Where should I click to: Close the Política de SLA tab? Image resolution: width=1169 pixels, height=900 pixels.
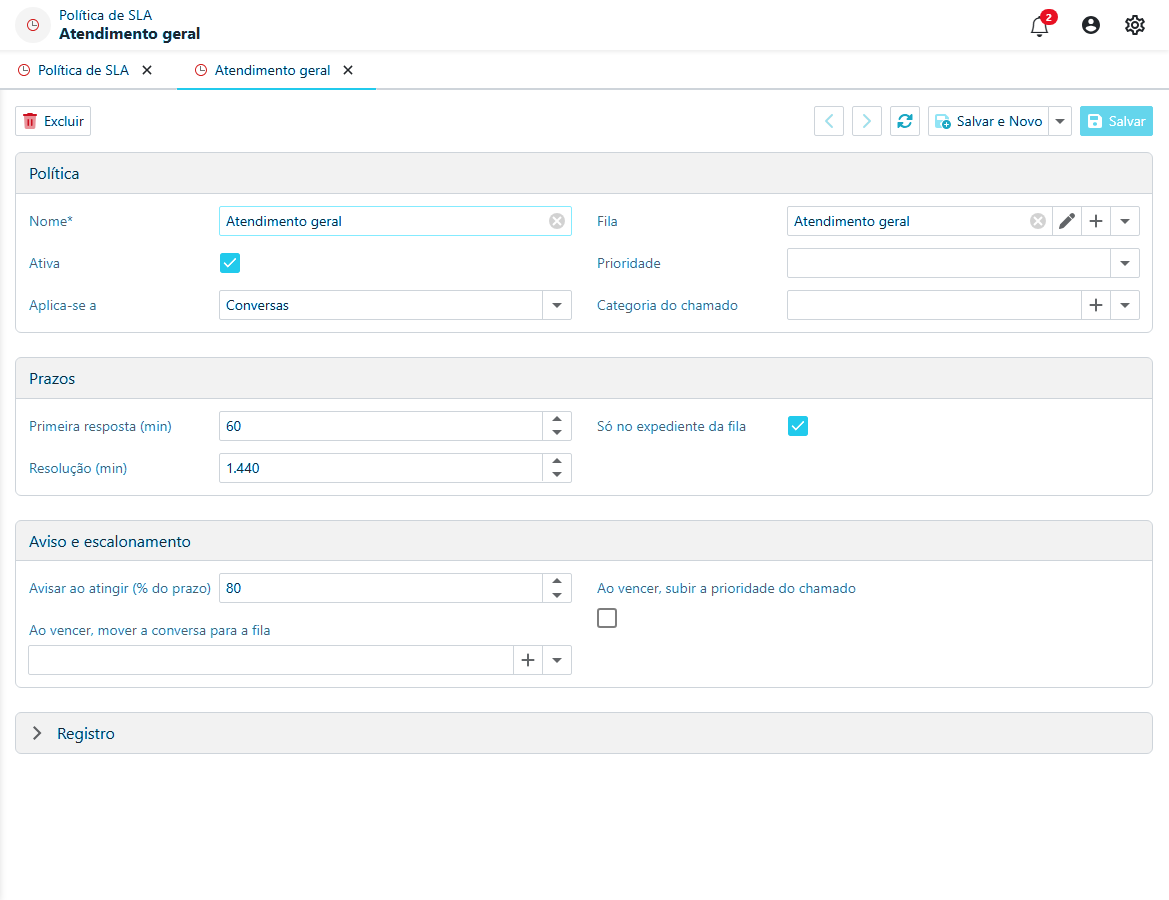click(x=147, y=70)
